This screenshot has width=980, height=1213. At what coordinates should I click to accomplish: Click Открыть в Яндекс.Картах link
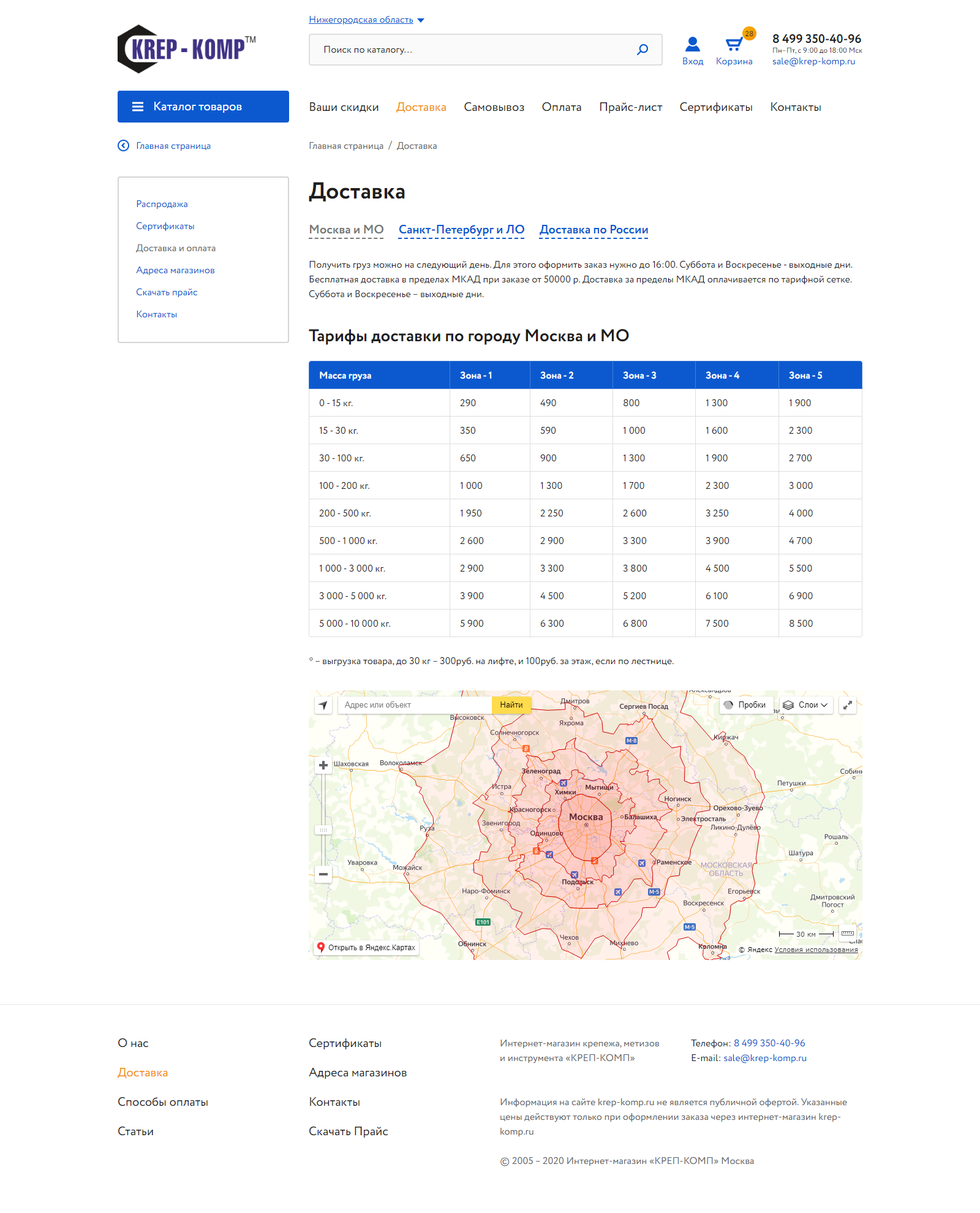[366, 948]
